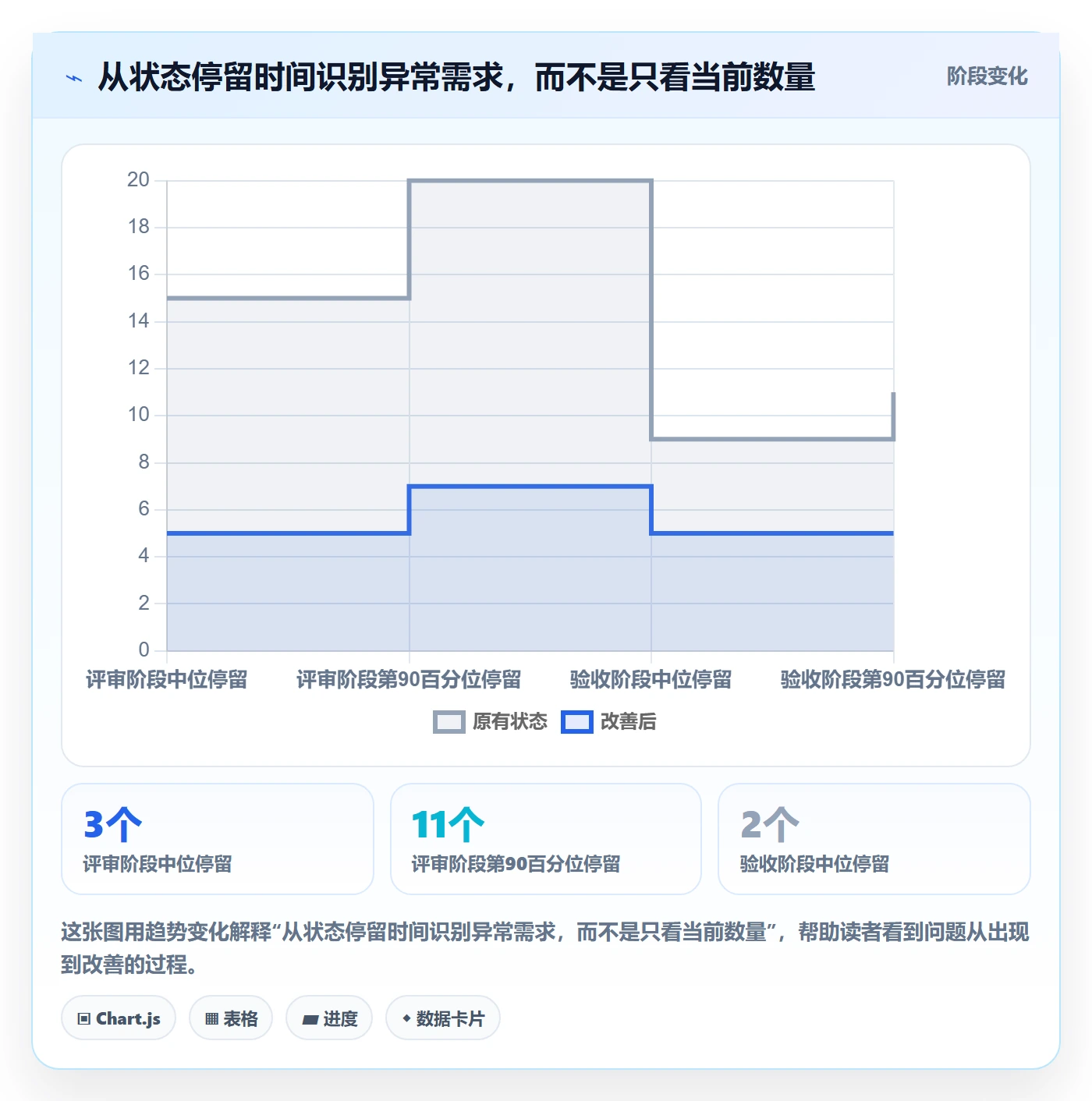Click x-axis label 评审阶段第90百分位停留
Viewport: 1092px width, 1101px height.
(409, 680)
